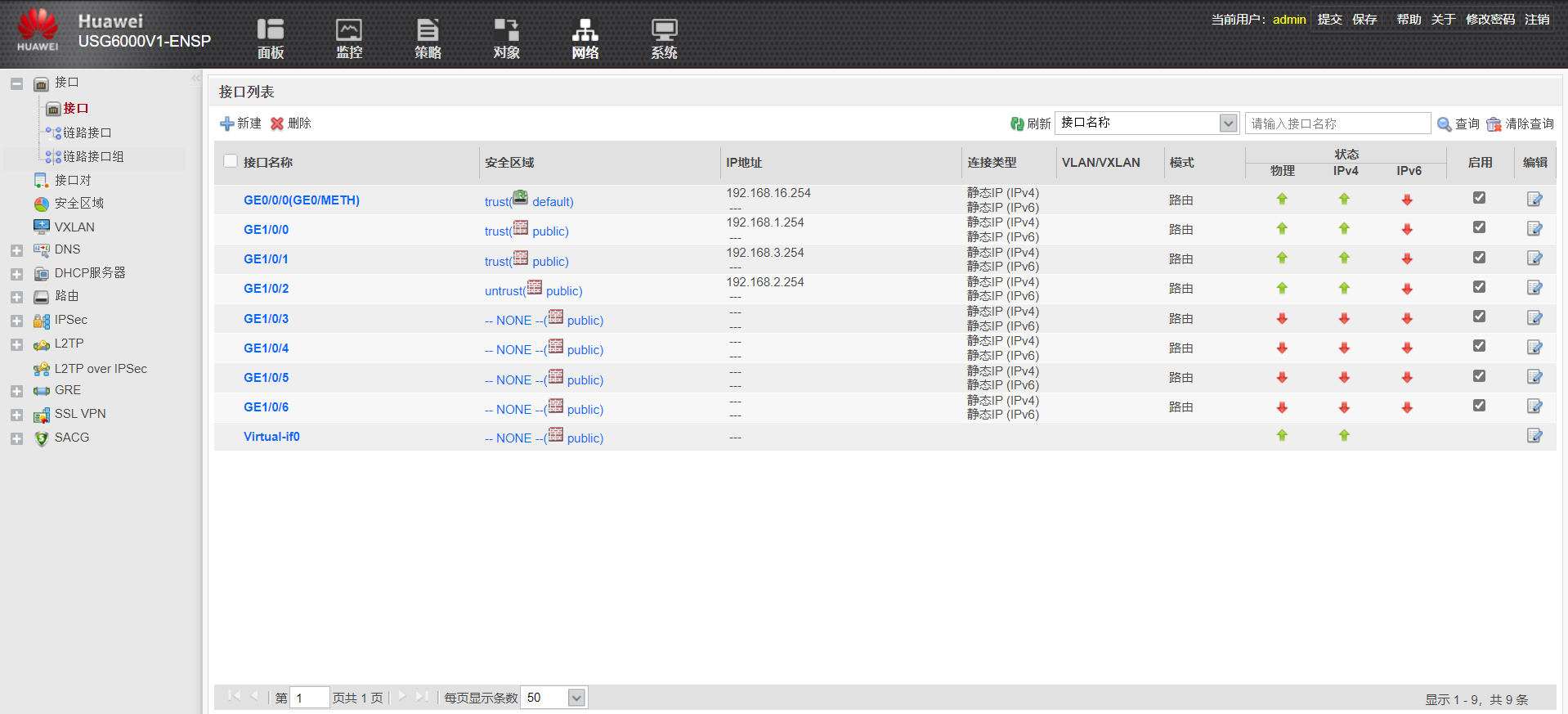Click the 删除 delete button
The image size is (1568, 714).
(x=291, y=123)
